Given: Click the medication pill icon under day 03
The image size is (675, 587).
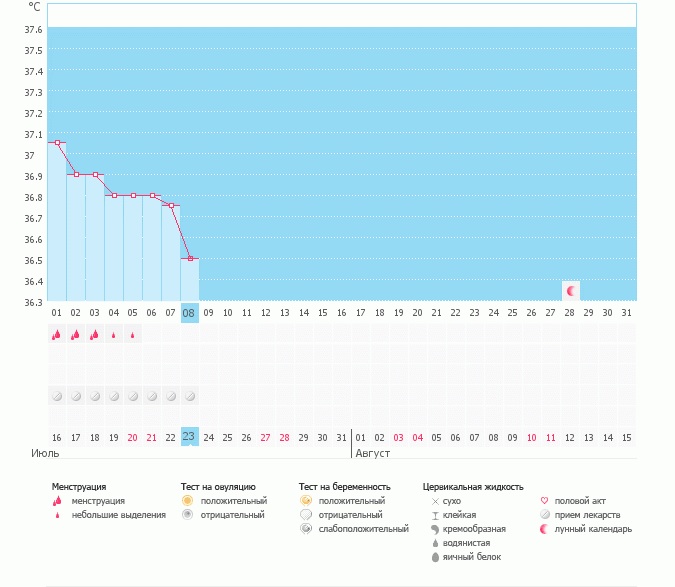Looking at the screenshot, I should (95, 396).
